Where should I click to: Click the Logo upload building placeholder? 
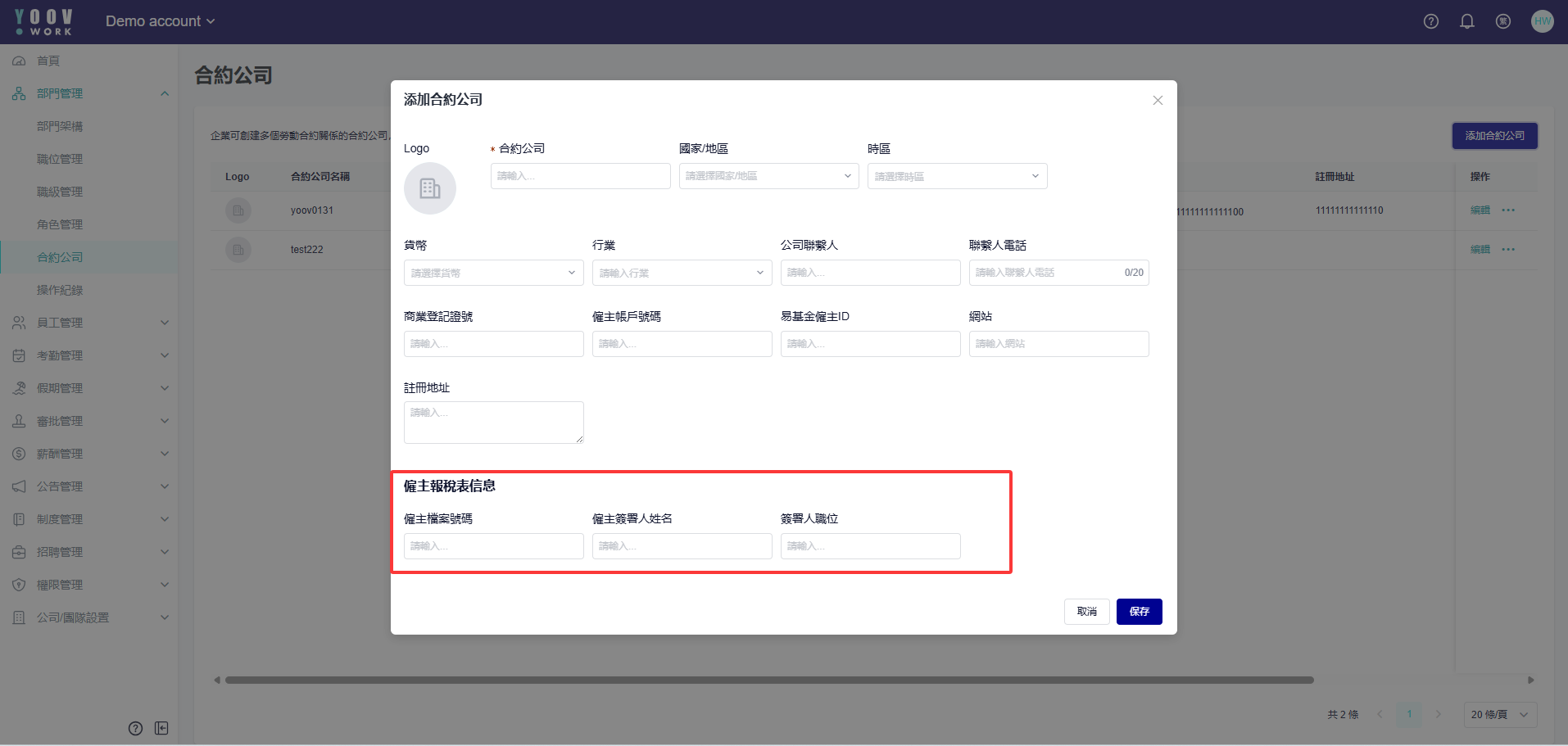click(429, 188)
